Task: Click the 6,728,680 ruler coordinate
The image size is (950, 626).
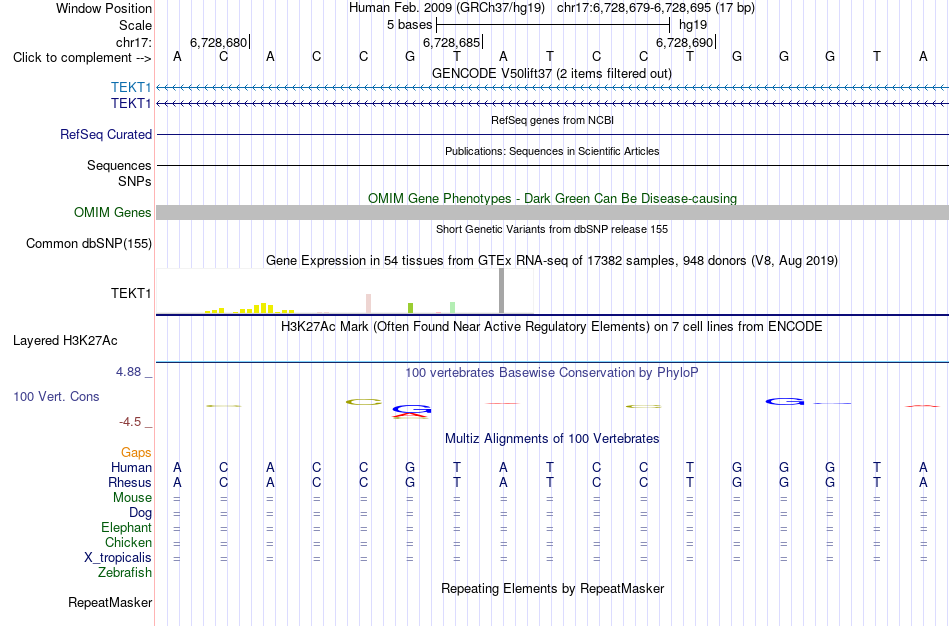Action: click(x=219, y=42)
